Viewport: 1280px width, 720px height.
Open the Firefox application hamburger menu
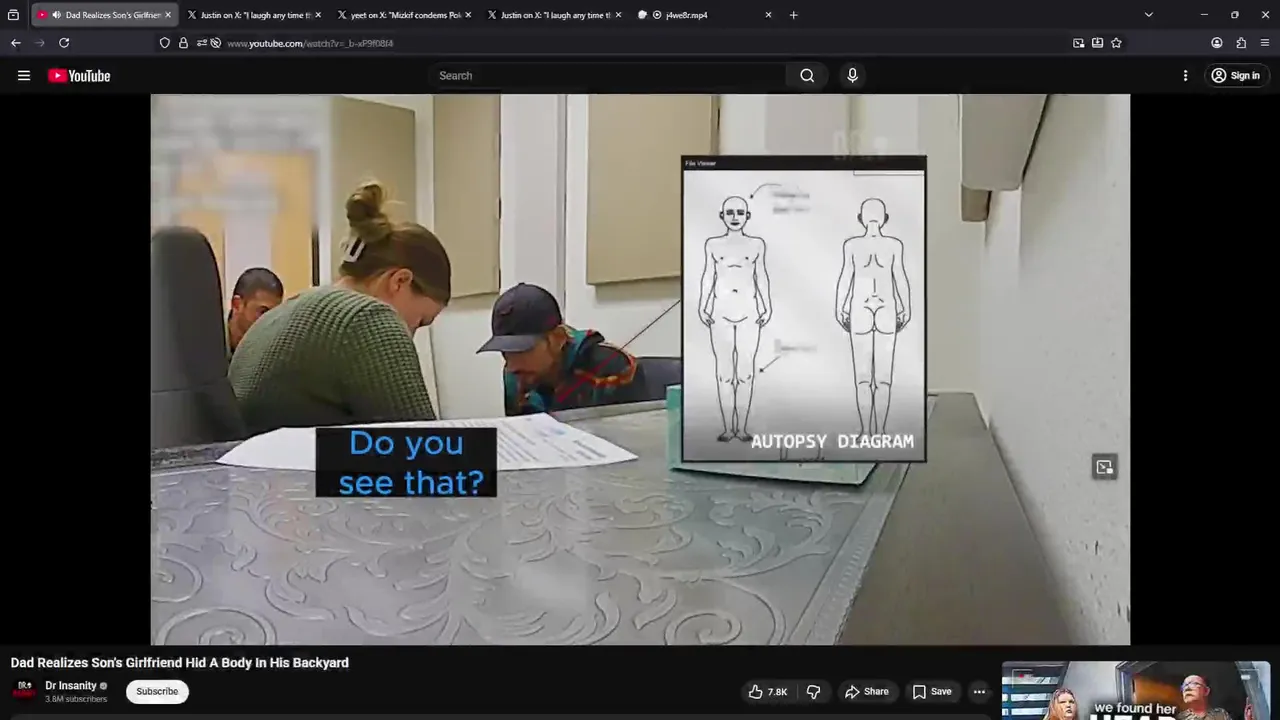tap(1265, 43)
